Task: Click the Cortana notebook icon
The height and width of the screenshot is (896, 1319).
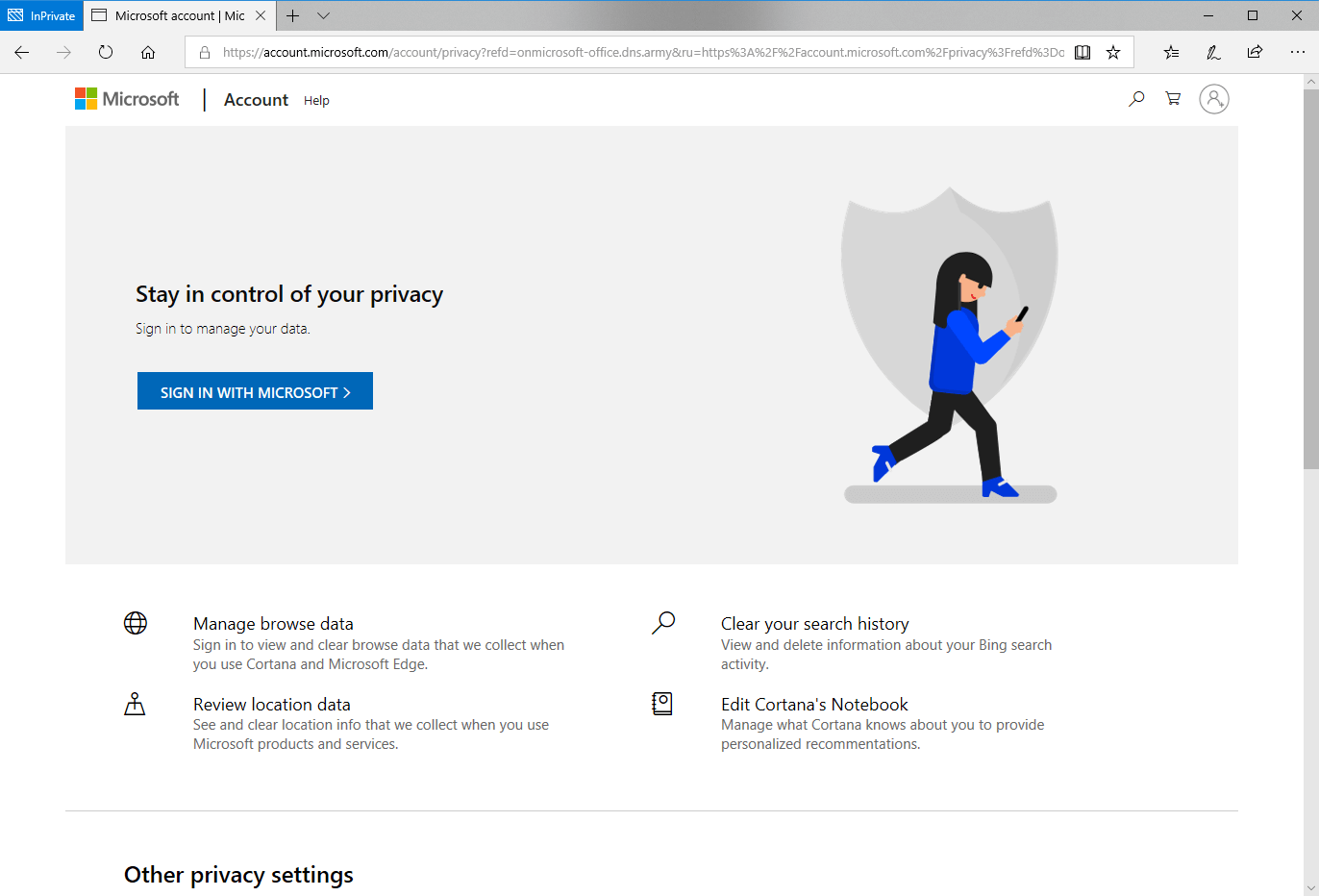Action: click(x=662, y=704)
